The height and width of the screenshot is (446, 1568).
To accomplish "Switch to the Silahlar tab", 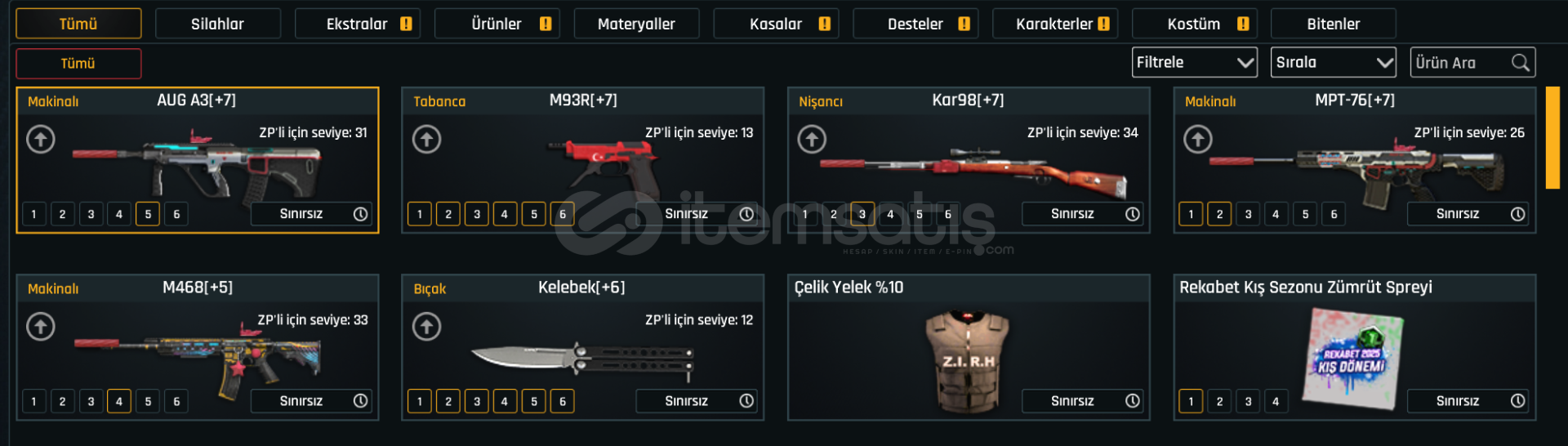I will coord(217,24).
